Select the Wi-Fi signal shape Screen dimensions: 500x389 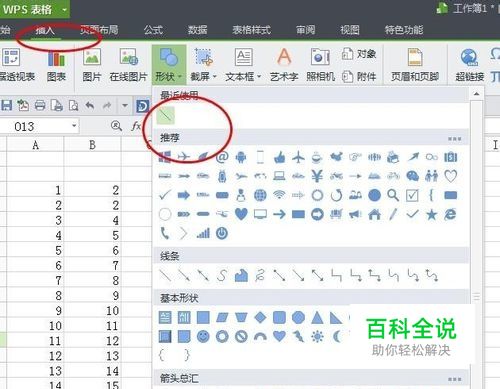pos(279,195)
